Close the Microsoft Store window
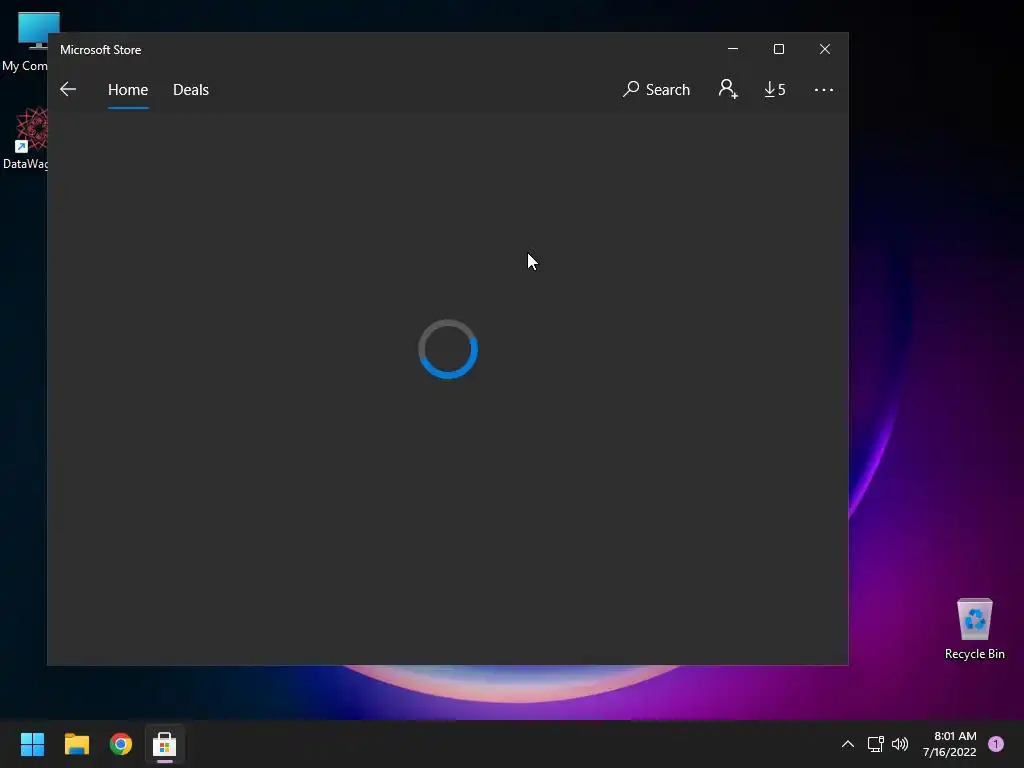This screenshot has height=768, width=1024. [825, 49]
